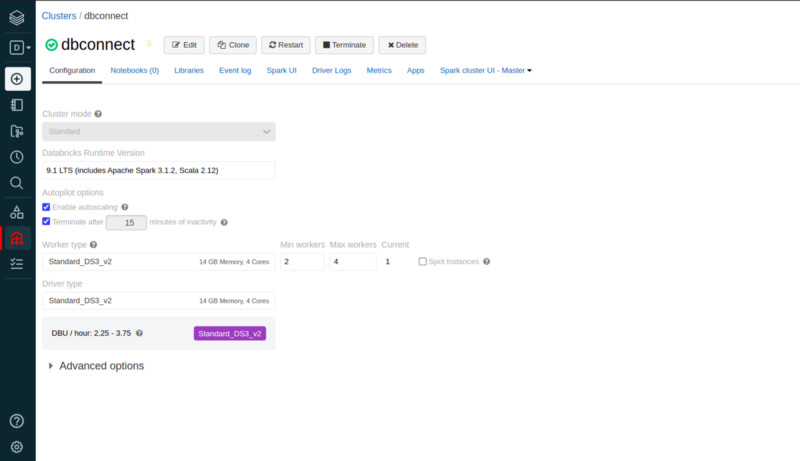This screenshot has height=461, width=800.
Task: Click the Edit button
Action: 184,45
